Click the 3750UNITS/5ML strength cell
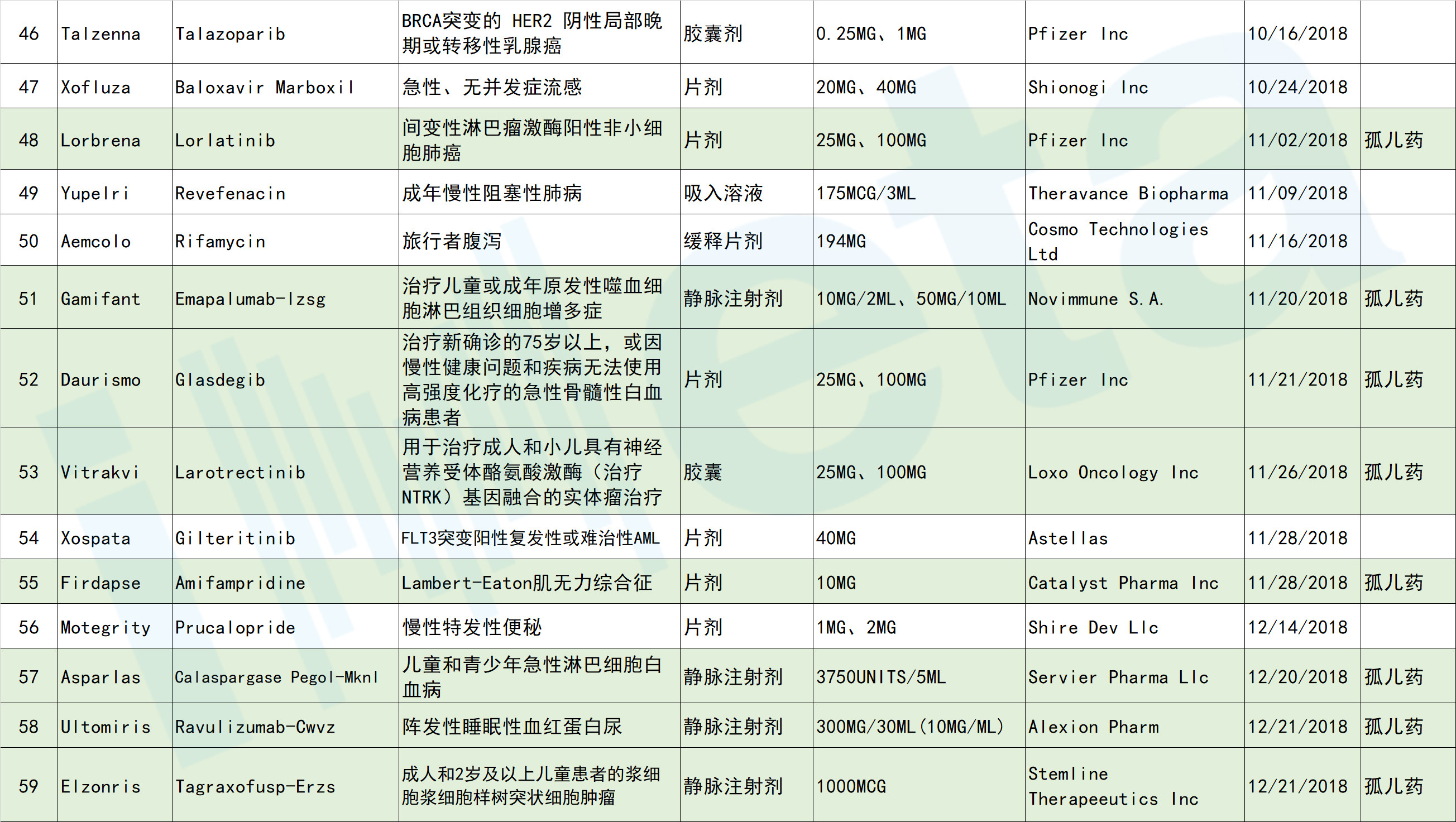Image resolution: width=1456 pixels, height=822 pixels. pyautogui.click(x=919, y=676)
